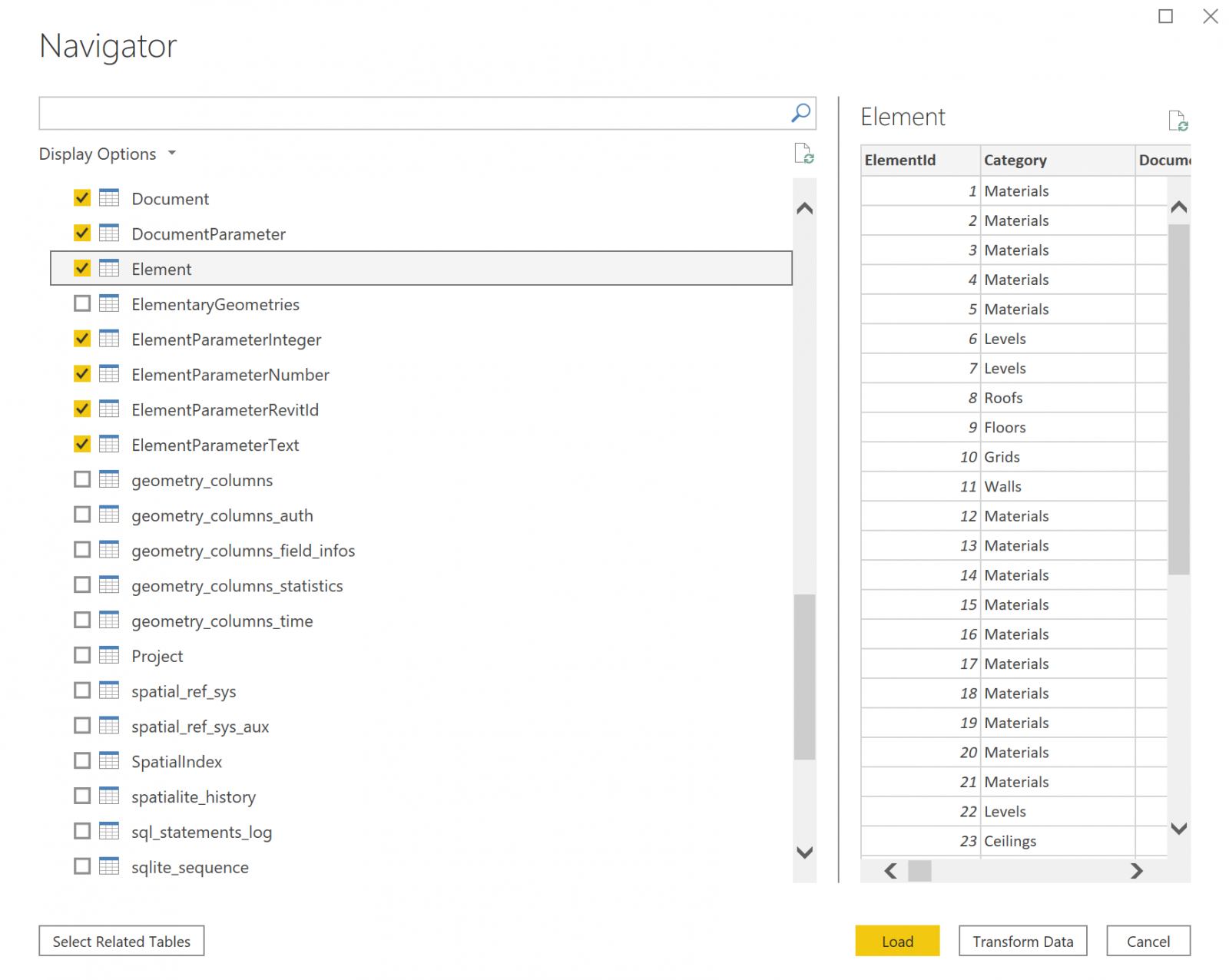The height and width of the screenshot is (980, 1229).
Task: Click the table icon next to Document
Action: (108, 197)
